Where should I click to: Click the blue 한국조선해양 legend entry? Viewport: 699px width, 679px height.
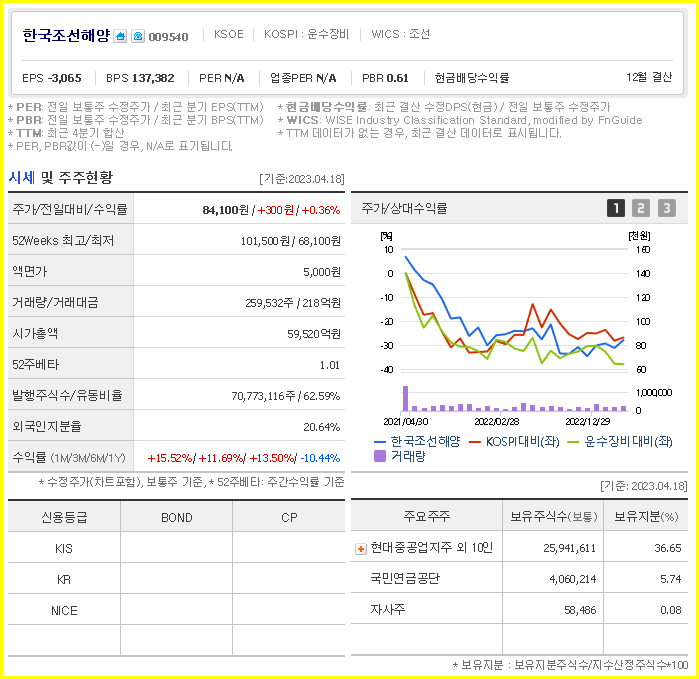(x=417, y=441)
